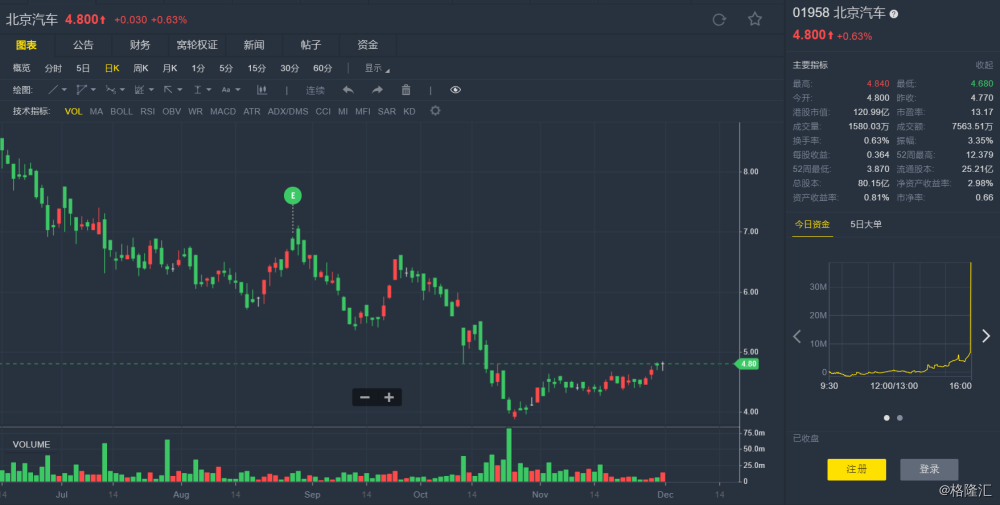Expand Fibonacci tool dropdown arrow
Viewport: 1000px width, 505px height.
(x=151, y=90)
